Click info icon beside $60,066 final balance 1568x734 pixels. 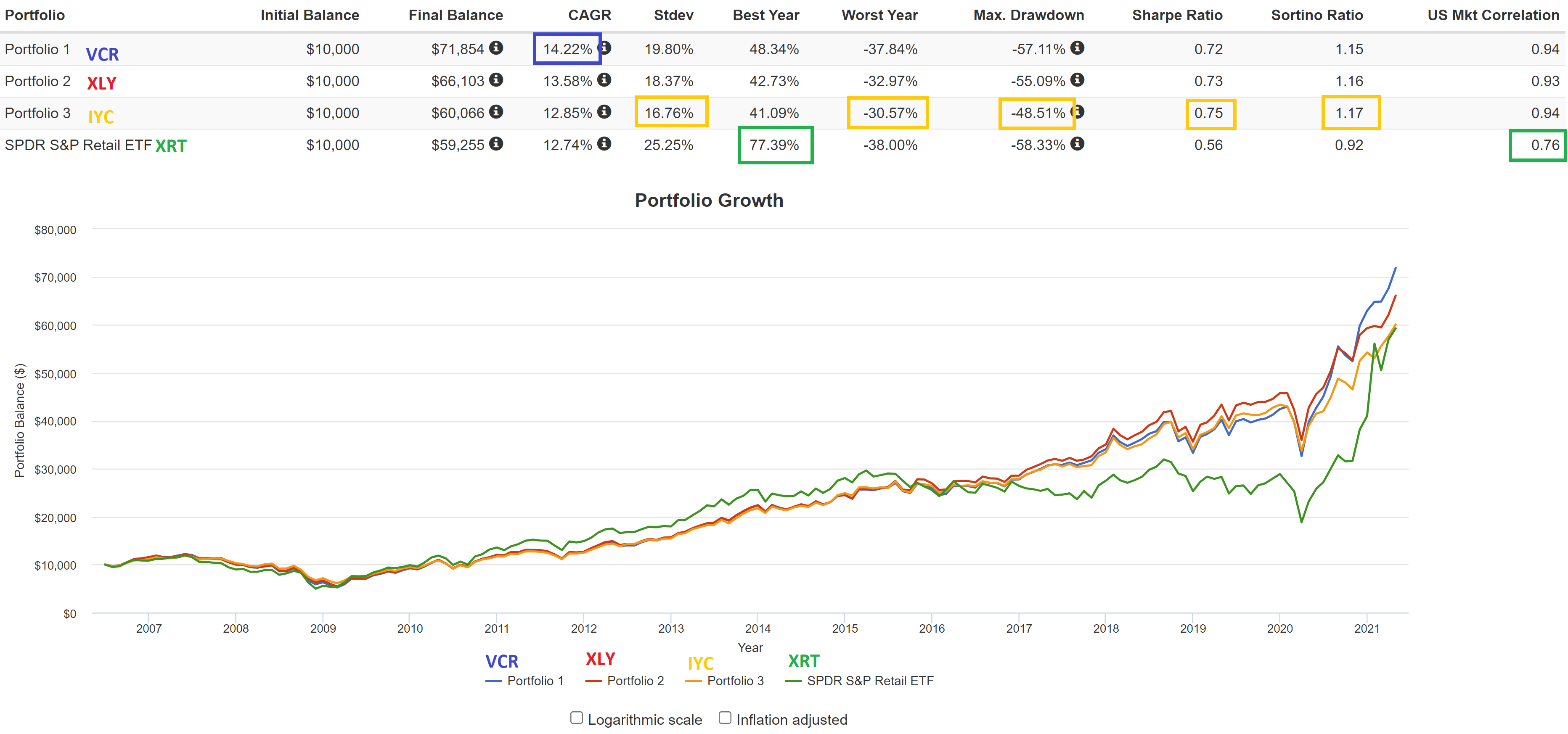point(496,112)
